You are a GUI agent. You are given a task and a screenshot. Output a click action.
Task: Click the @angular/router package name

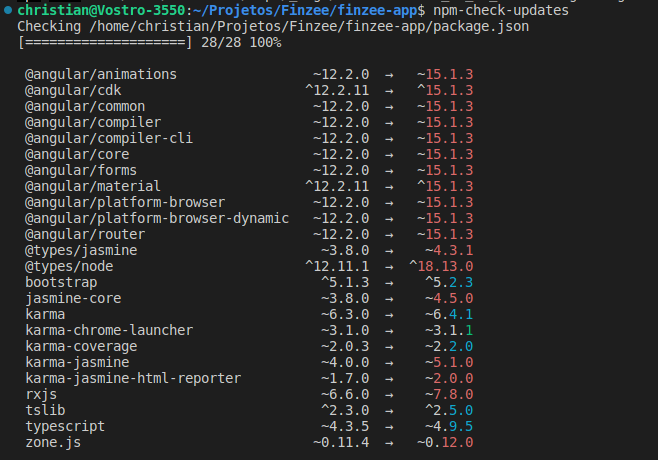pyautogui.click(x=85, y=234)
